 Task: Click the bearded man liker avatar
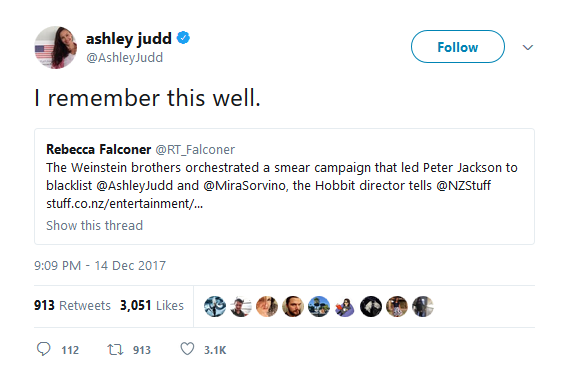coord(293,306)
